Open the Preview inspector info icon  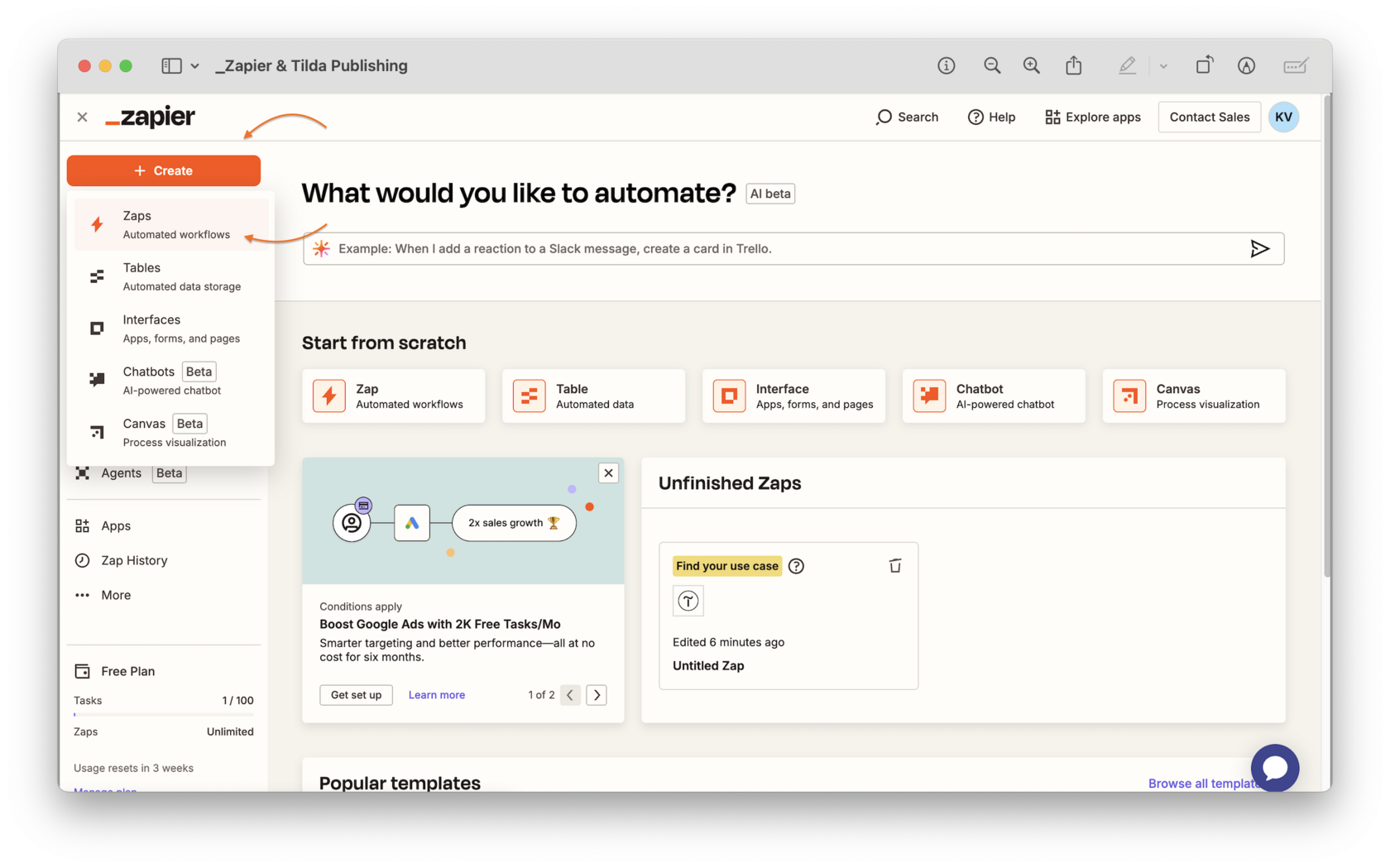point(946,65)
